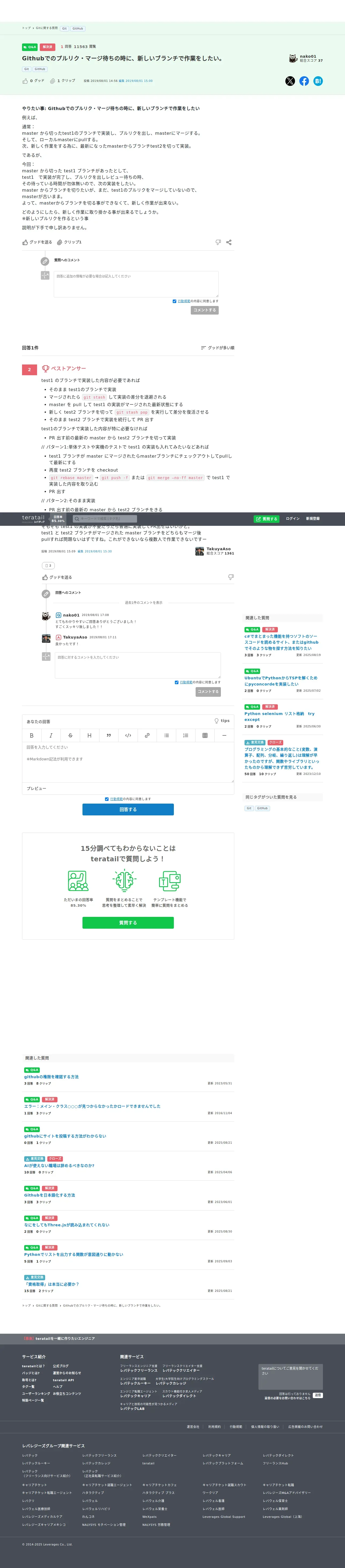The width and height of the screenshot is (345, 1568).
Task: Open the tips lightbulb in answer editor
Action: (222, 721)
